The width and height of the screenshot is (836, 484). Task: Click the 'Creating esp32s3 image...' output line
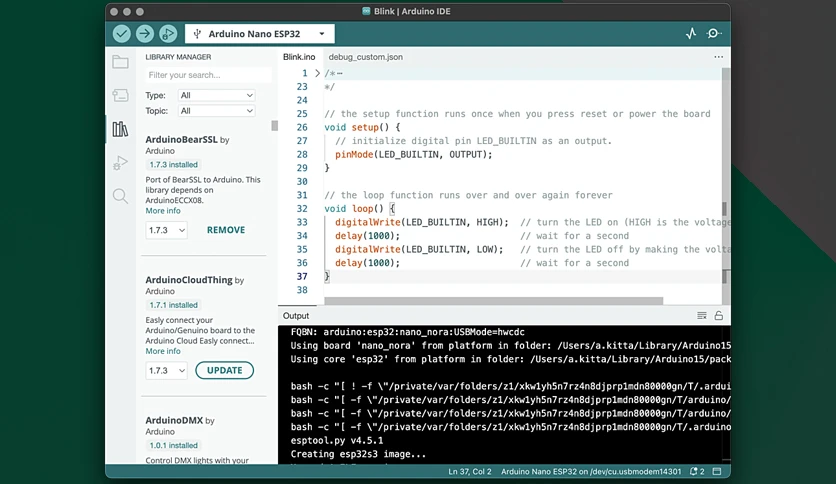(358, 454)
